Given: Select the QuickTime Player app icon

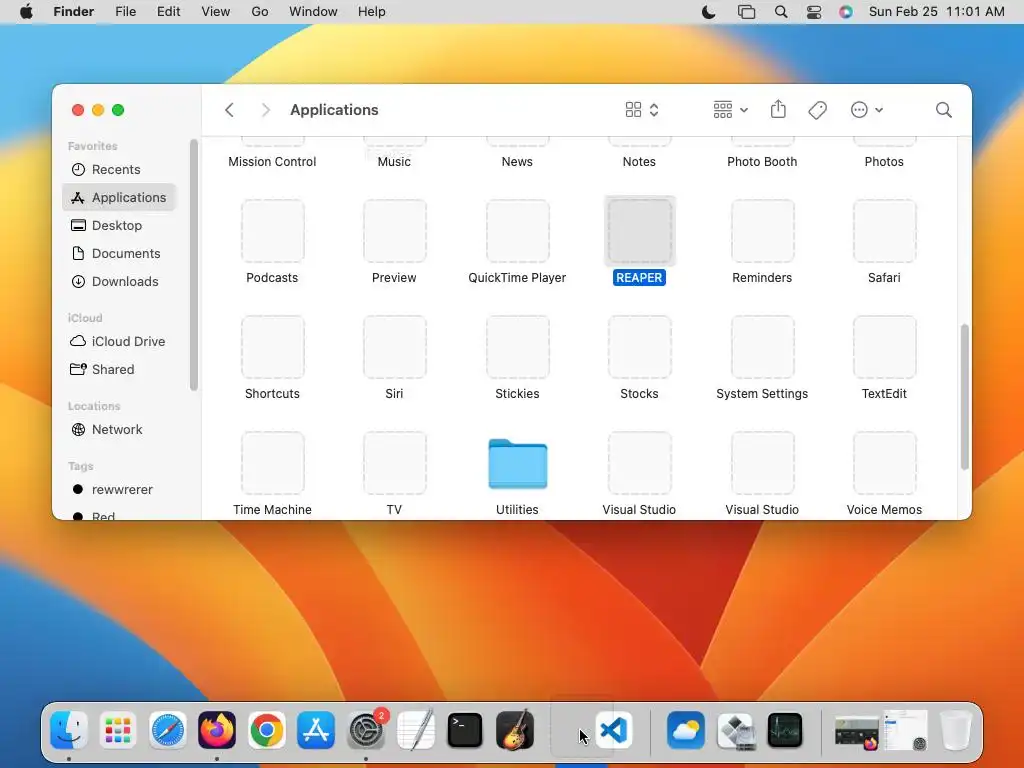Looking at the screenshot, I should tap(517, 231).
